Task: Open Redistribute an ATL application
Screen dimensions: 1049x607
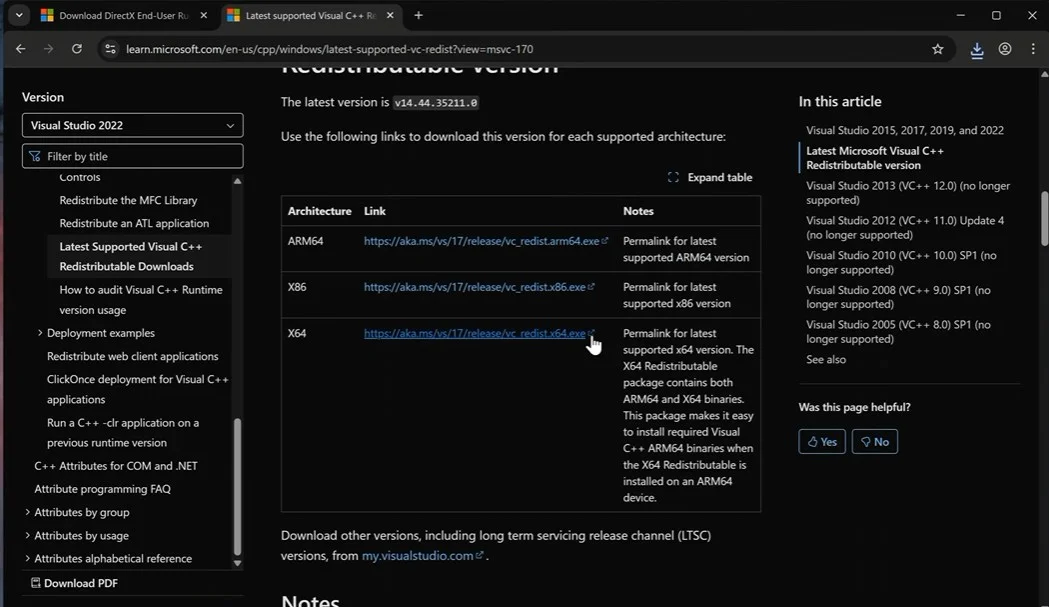Action: (x=134, y=224)
